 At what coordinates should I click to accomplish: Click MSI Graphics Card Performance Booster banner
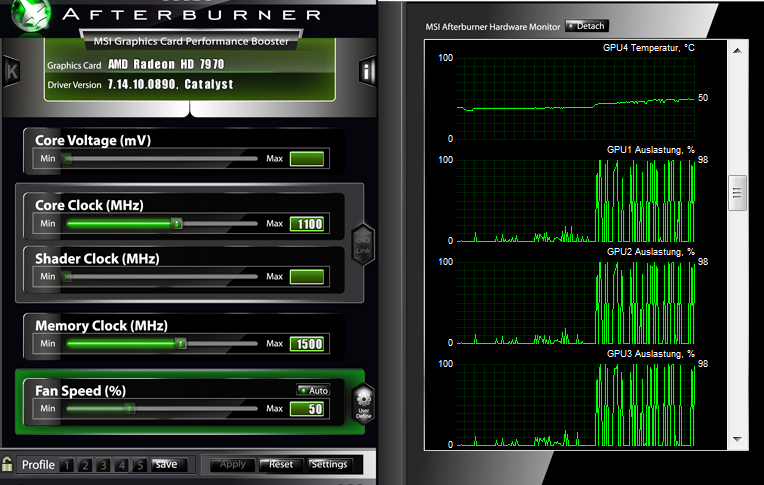click(191, 41)
